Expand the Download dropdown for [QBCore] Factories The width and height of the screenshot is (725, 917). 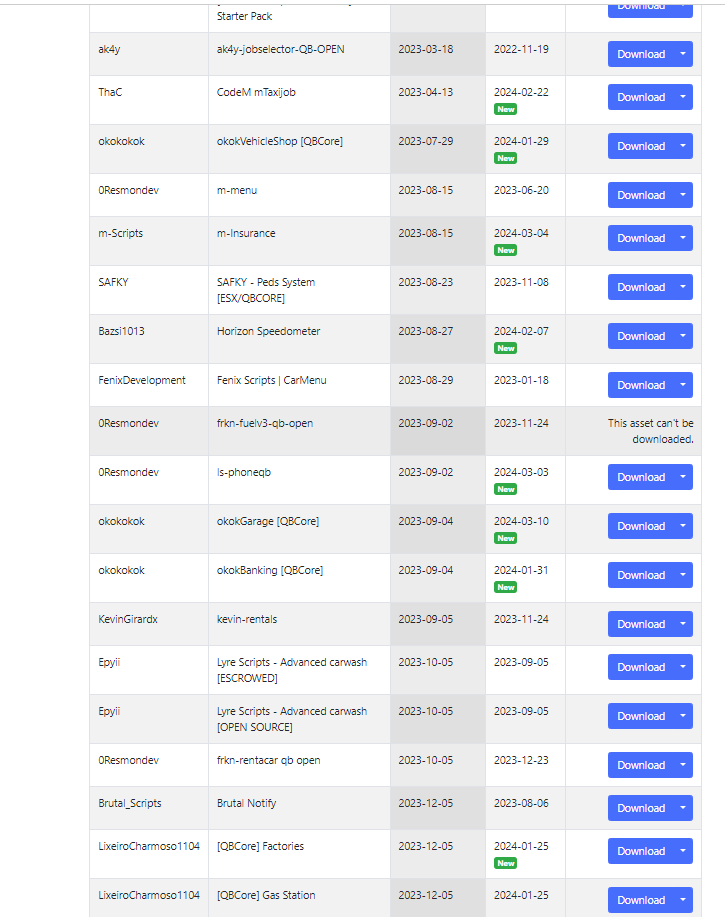[681, 851]
